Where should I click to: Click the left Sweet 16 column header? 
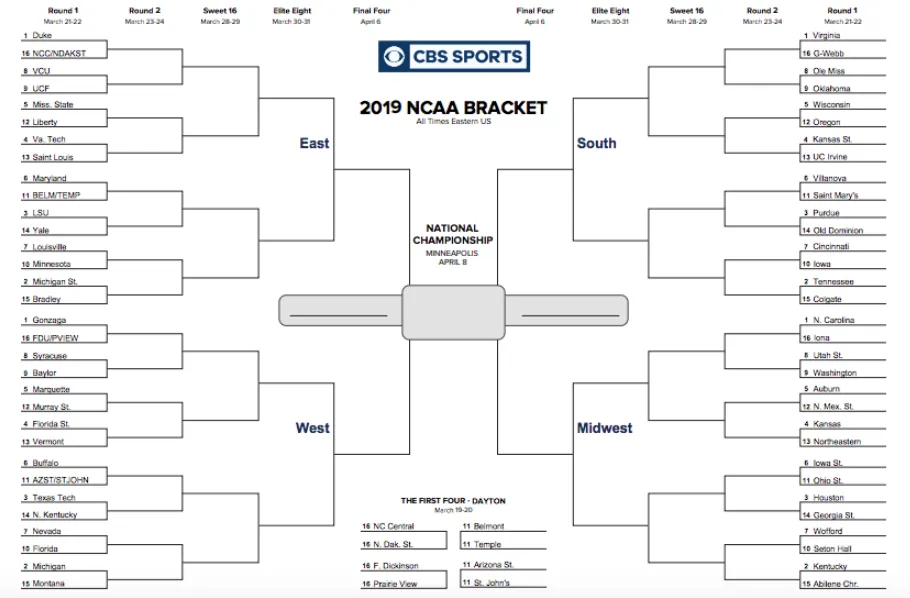click(x=220, y=11)
